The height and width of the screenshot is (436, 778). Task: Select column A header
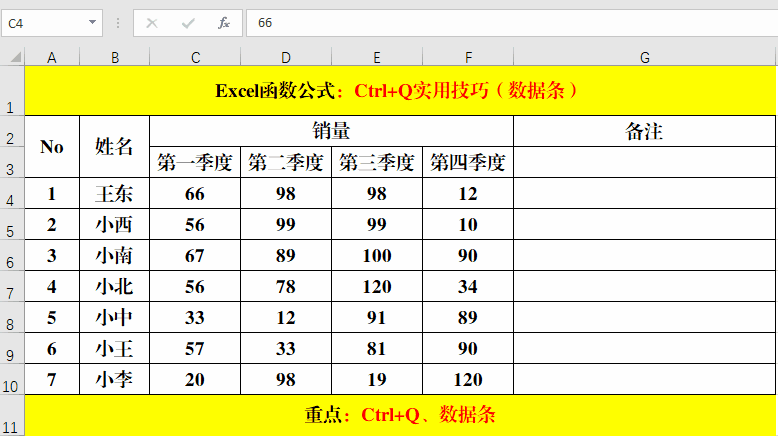52,57
